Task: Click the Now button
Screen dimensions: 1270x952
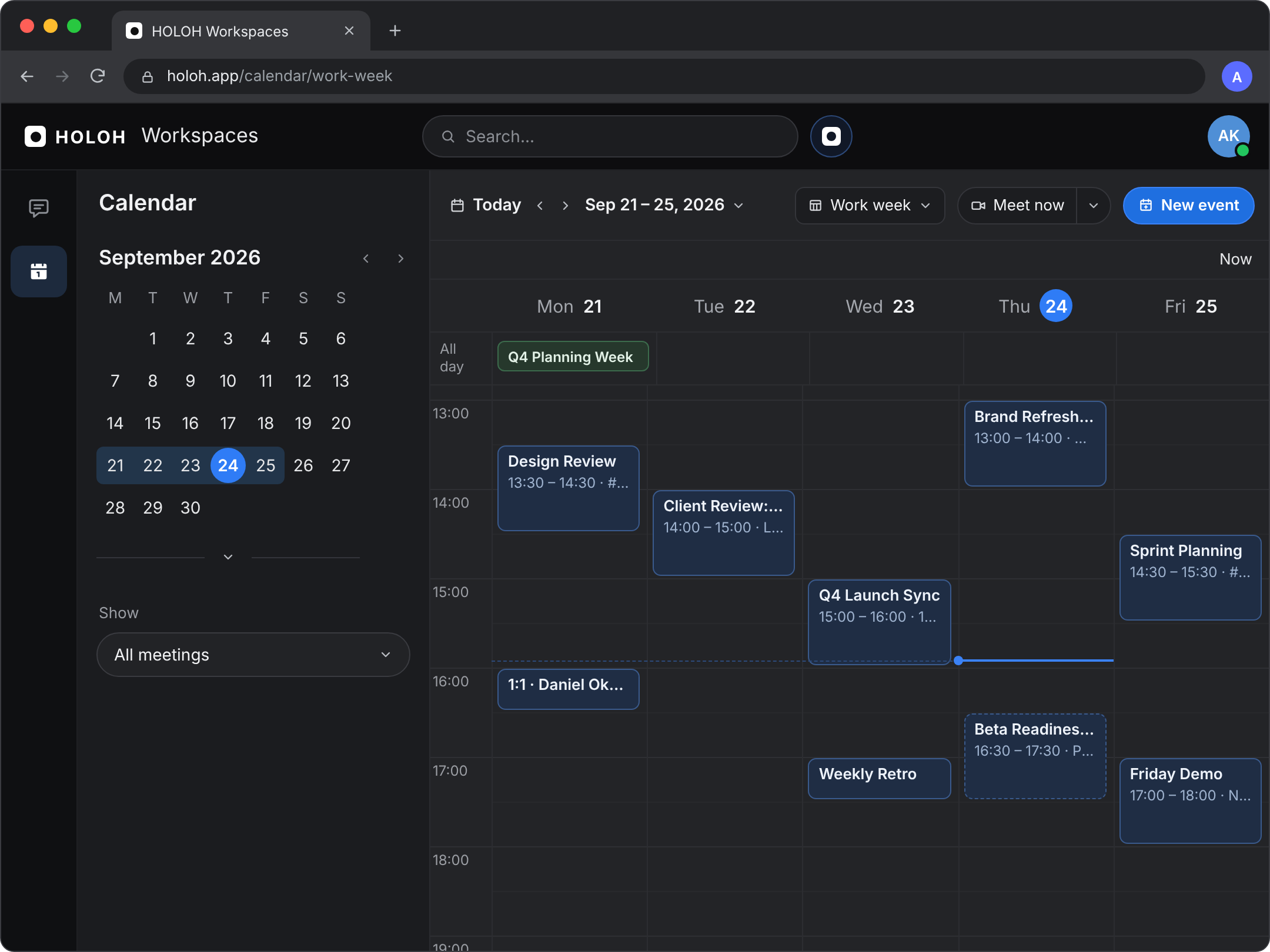Action: (x=1235, y=259)
